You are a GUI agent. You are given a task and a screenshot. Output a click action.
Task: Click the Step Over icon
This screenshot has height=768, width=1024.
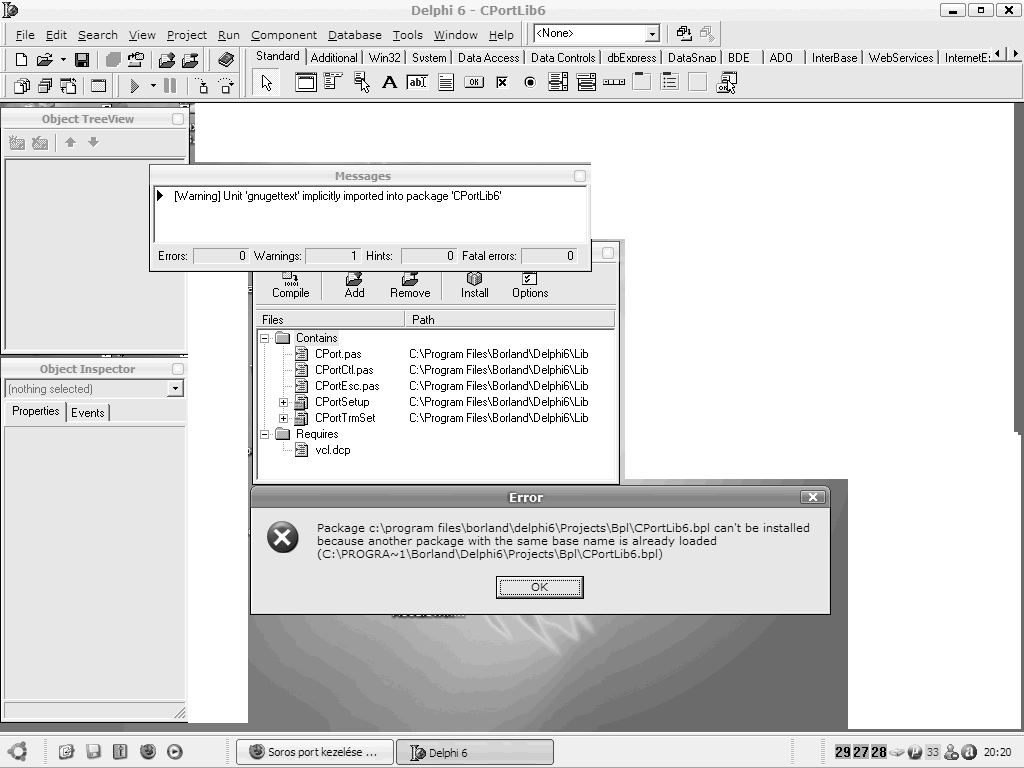225,86
